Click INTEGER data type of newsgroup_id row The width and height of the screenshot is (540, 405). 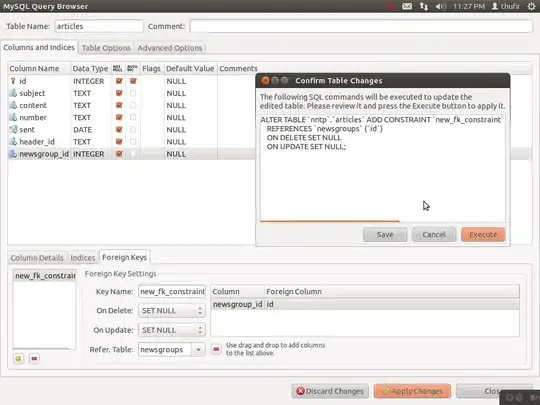pos(89,154)
